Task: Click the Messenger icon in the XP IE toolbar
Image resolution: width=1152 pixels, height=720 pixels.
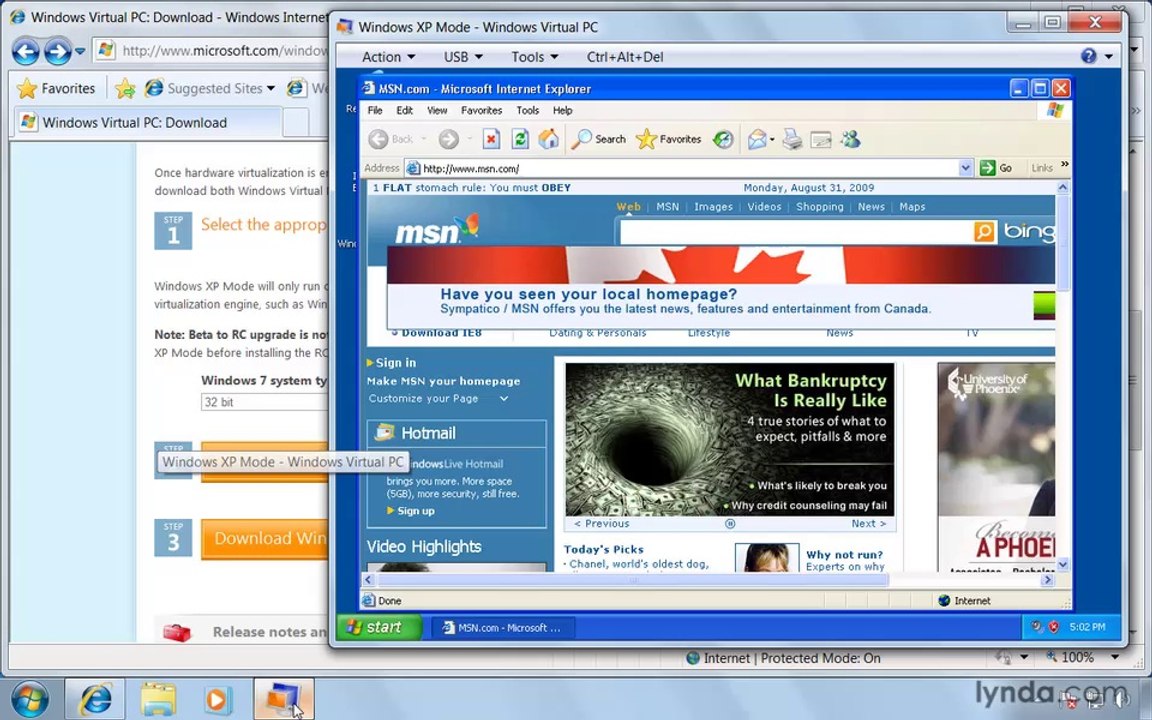Action: click(851, 139)
